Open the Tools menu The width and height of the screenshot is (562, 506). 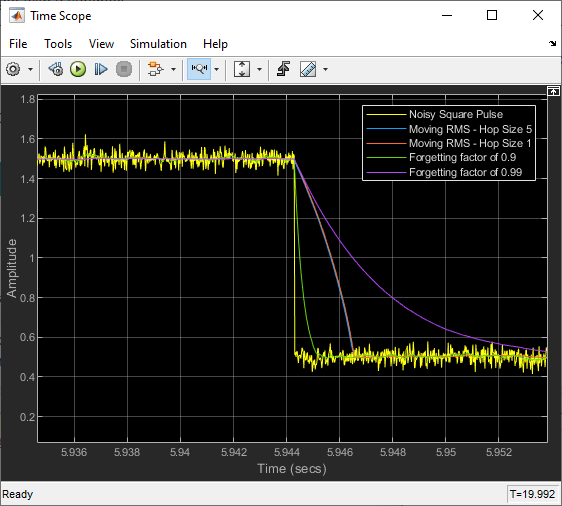click(58, 44)
